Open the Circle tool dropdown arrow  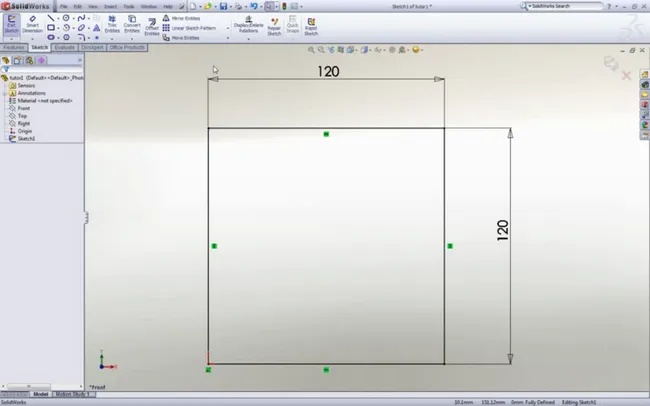[73, 18]
